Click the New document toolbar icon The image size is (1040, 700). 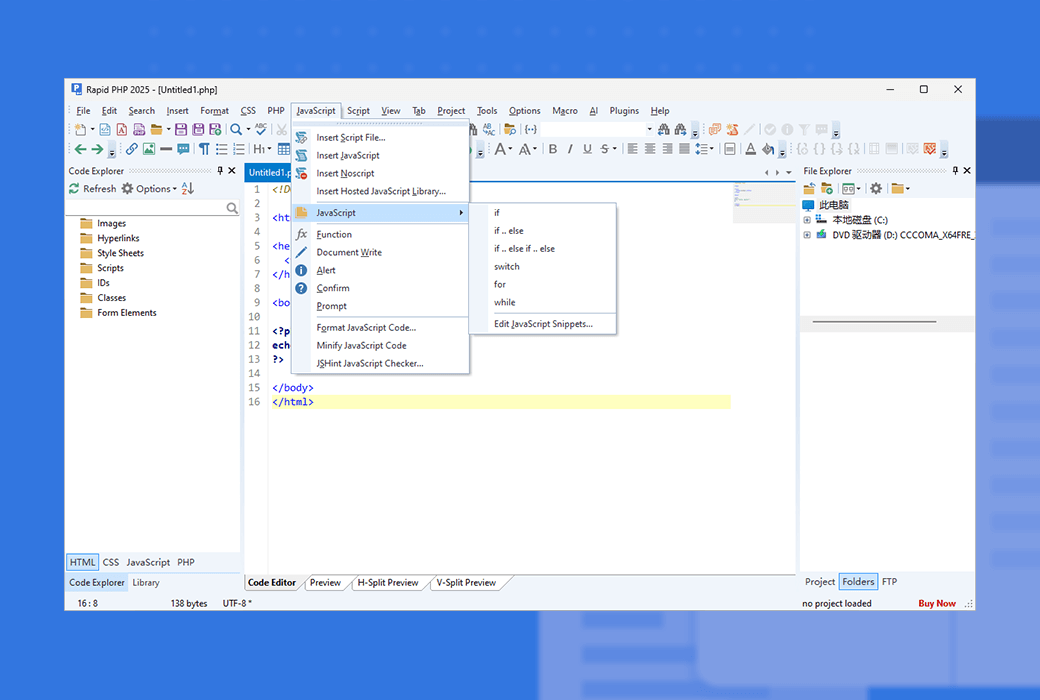[80, 129]
